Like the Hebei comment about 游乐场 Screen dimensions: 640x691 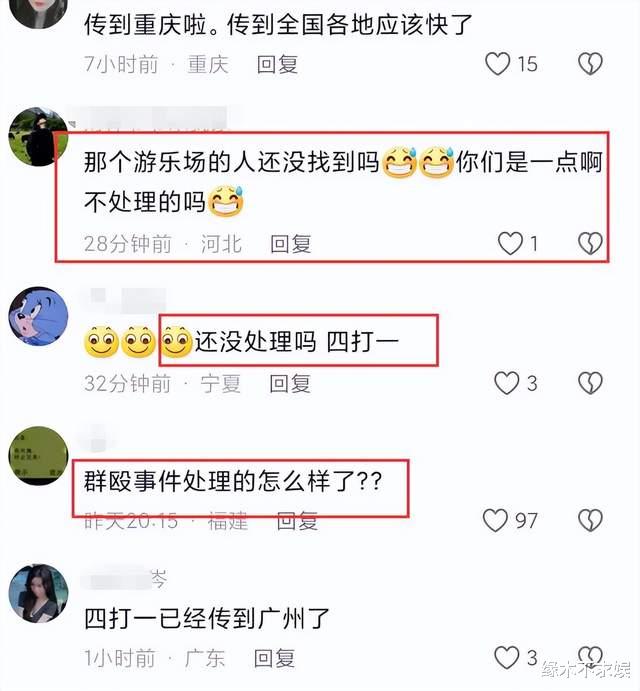510,244
